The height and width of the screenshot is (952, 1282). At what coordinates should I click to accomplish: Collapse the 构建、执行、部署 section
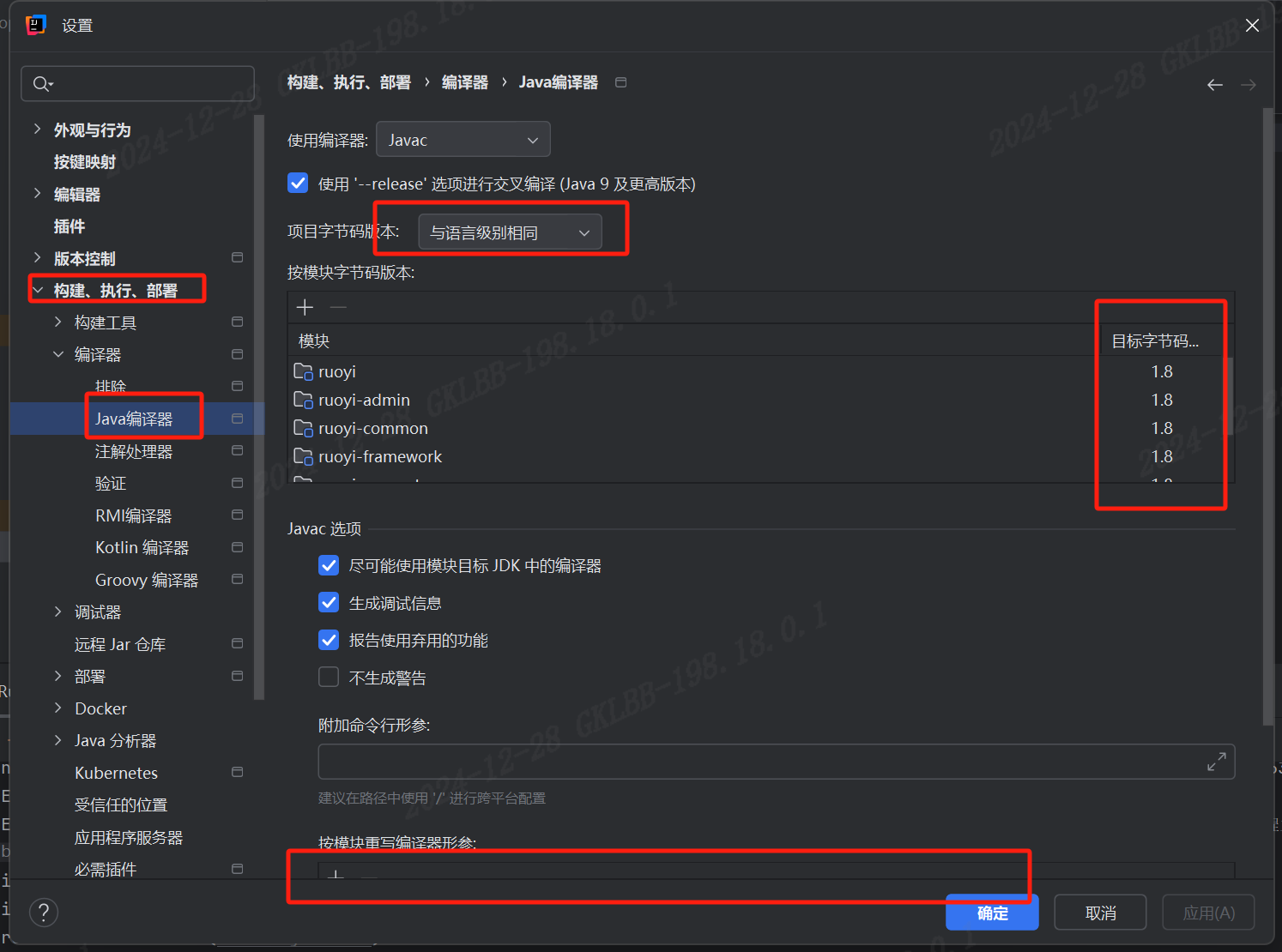click(38, 290)
